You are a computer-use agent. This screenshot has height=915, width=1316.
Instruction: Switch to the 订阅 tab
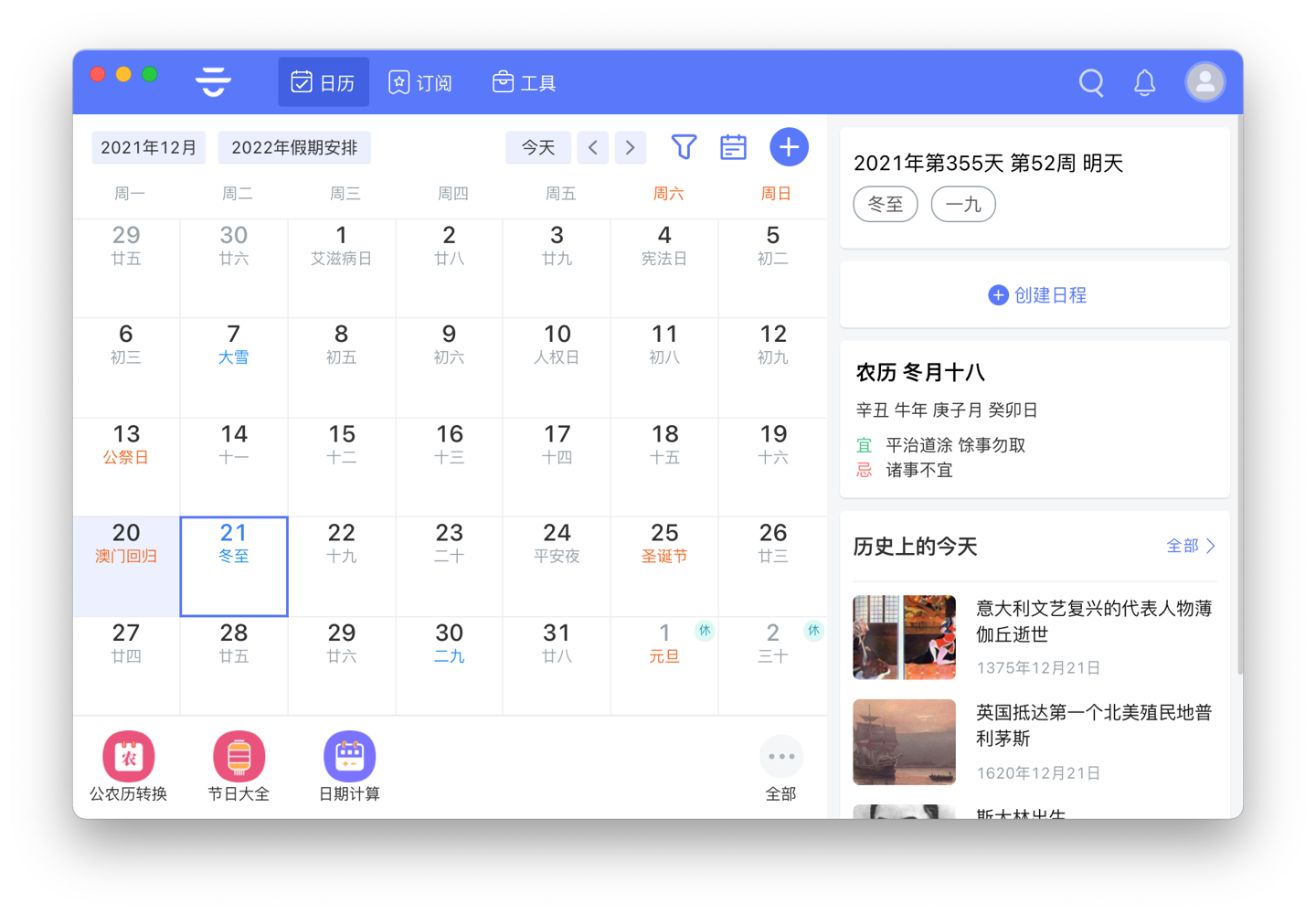click(420, 81)
